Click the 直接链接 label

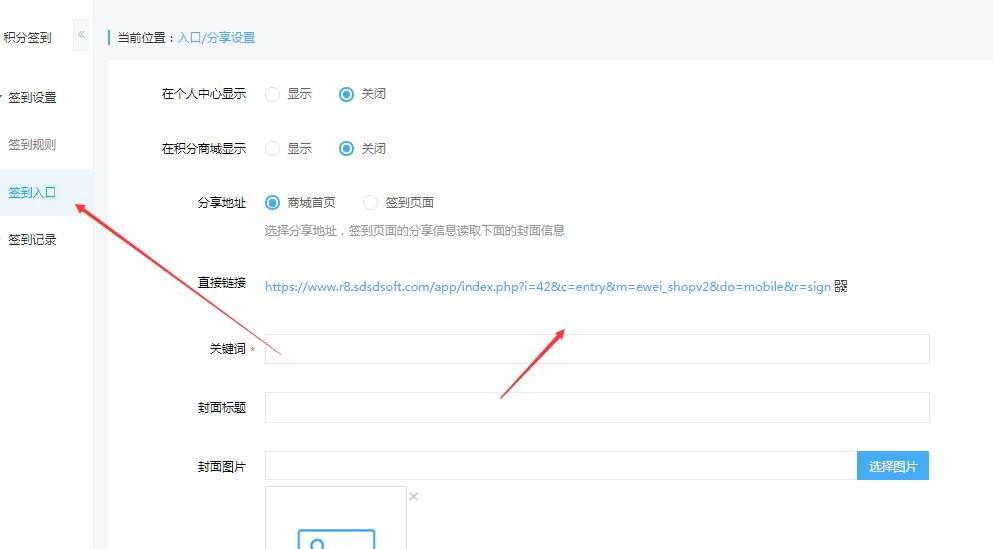pos(222,282)
